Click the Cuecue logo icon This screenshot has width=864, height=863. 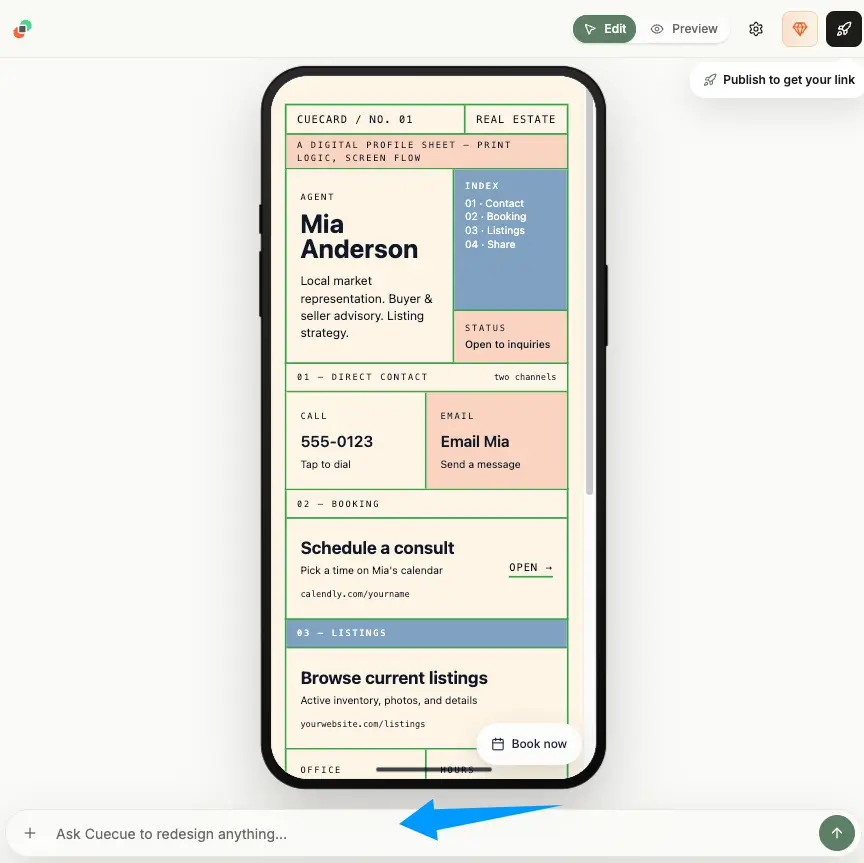click(23, 29)
